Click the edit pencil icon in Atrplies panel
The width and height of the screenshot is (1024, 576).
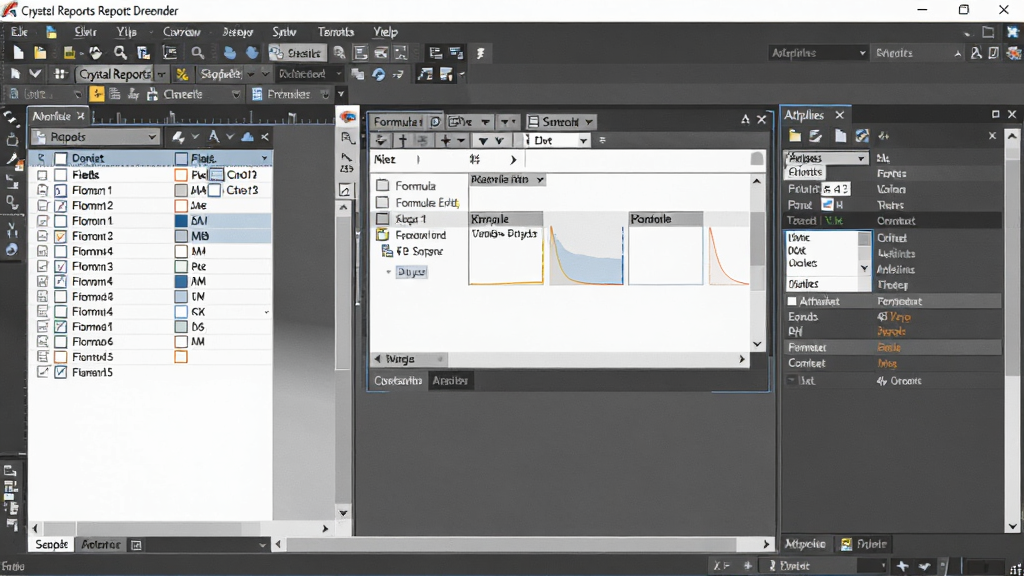tap(816, 136)
